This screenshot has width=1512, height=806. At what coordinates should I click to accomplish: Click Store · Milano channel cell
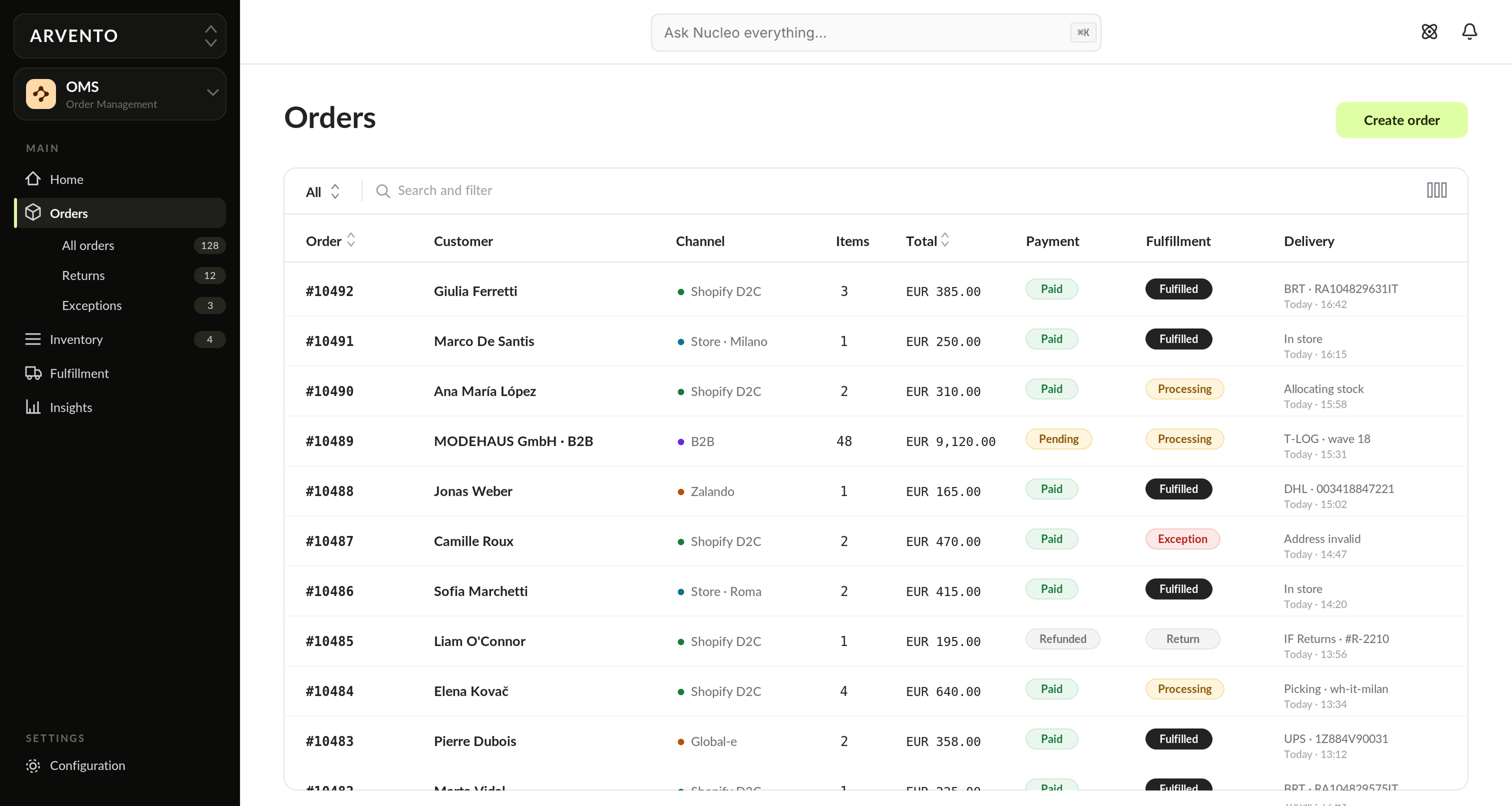pos(722,341)
